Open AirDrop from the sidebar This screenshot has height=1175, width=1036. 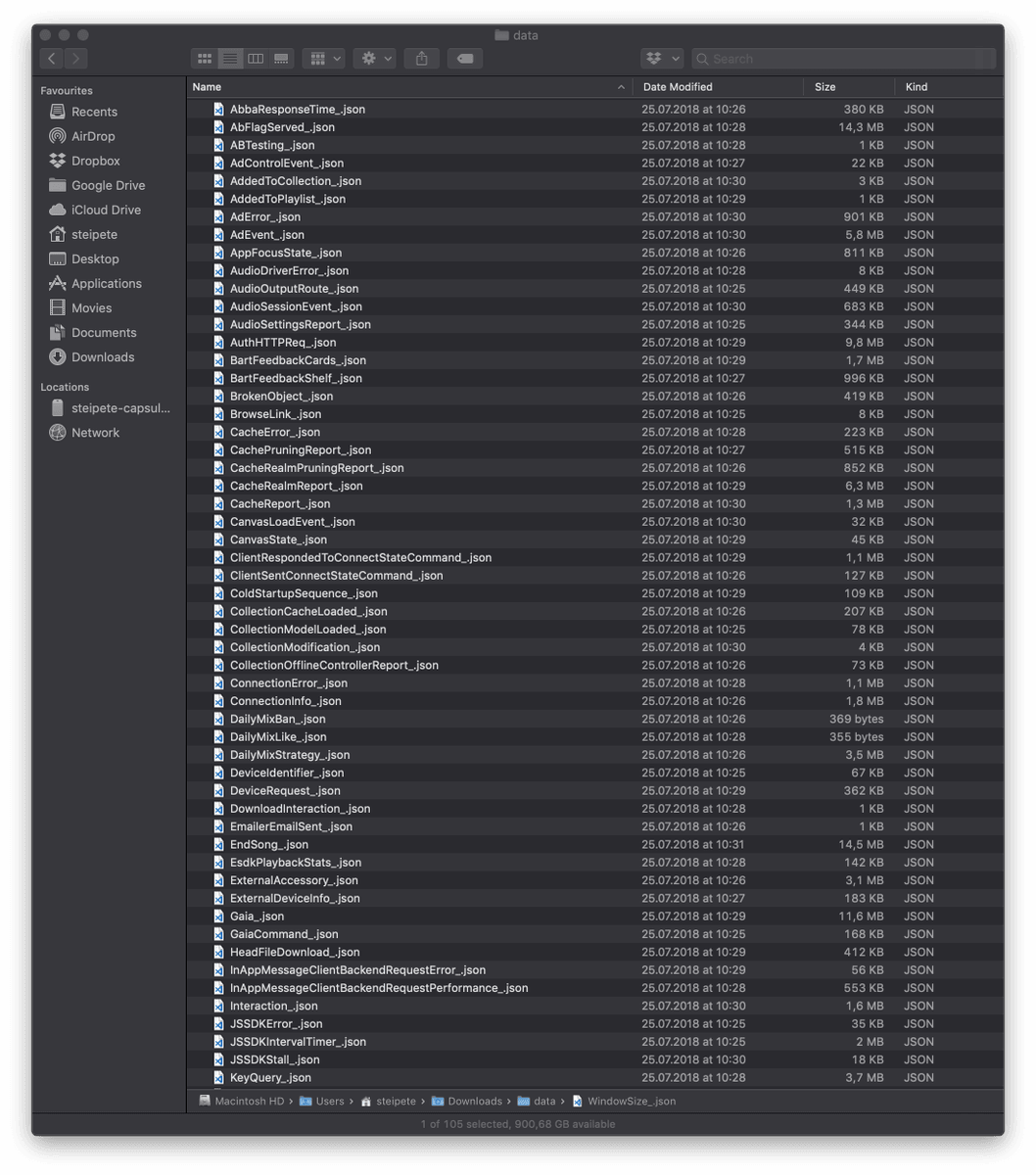coord(93,136)
